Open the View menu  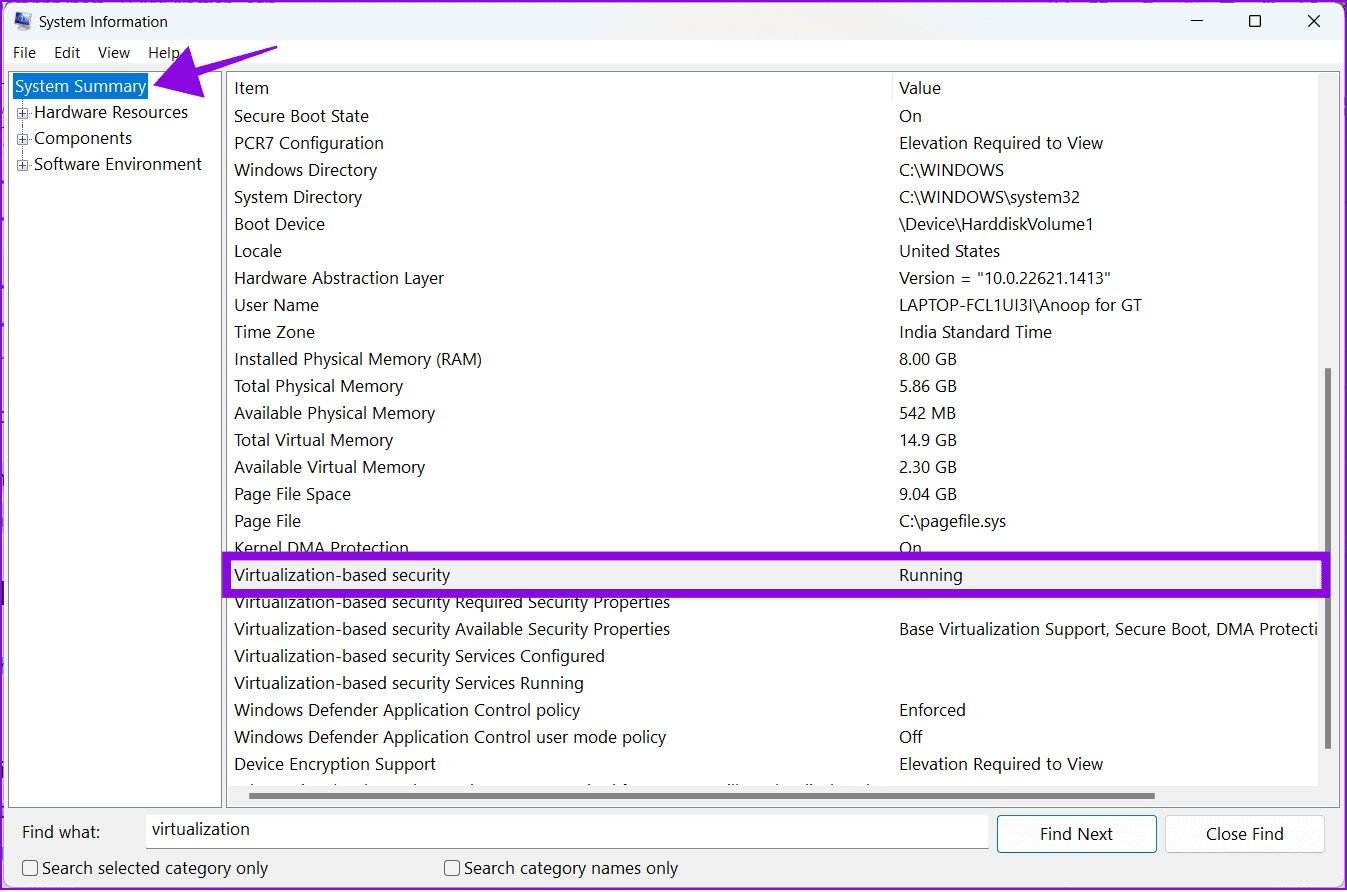(x=114, y=53)
